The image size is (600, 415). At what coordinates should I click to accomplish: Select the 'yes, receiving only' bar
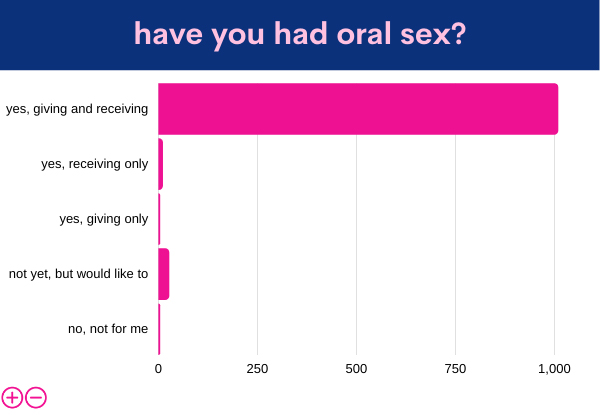160,164
